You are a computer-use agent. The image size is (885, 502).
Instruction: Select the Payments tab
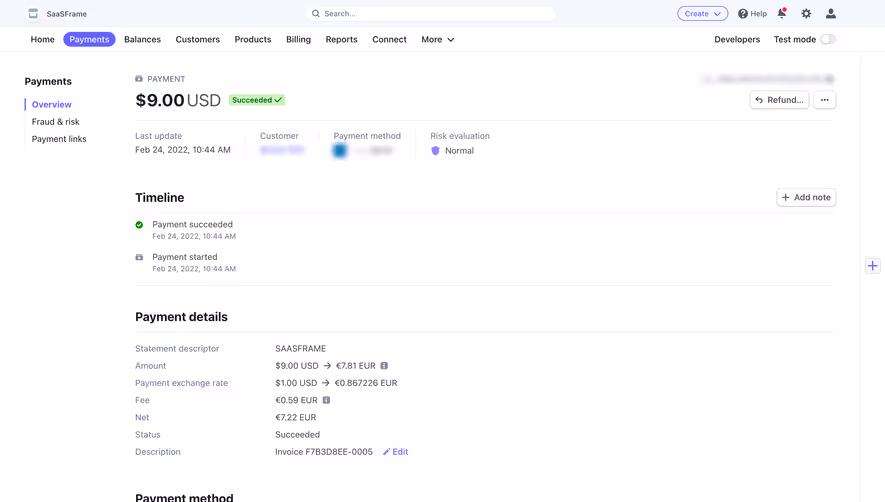(x=89, y=40)
